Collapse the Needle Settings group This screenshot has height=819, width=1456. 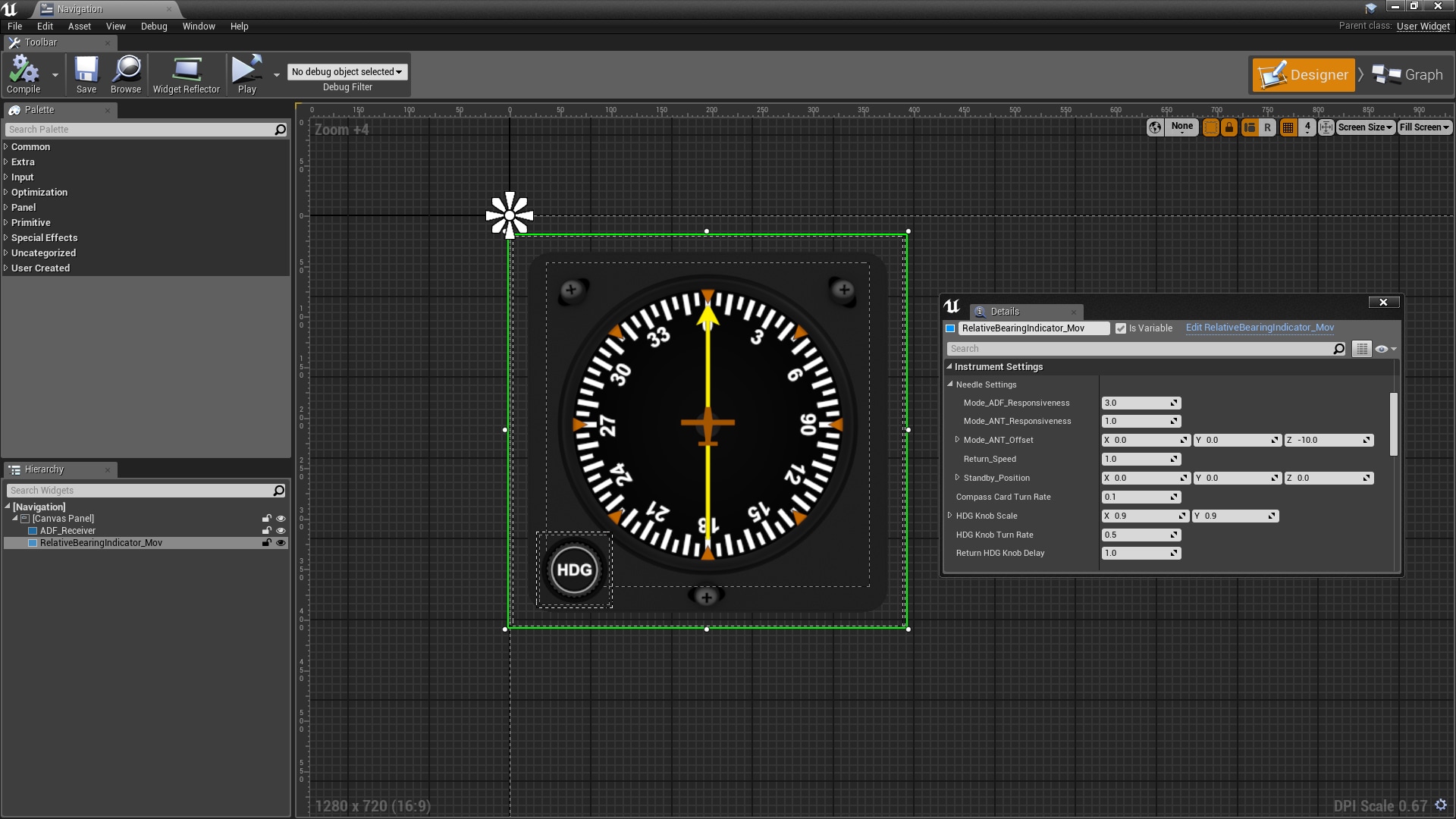950,384
